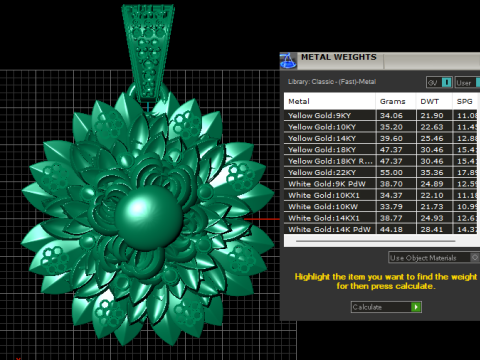
Task: Select the White Gold:10KX1 row
Action: point(381,195)
